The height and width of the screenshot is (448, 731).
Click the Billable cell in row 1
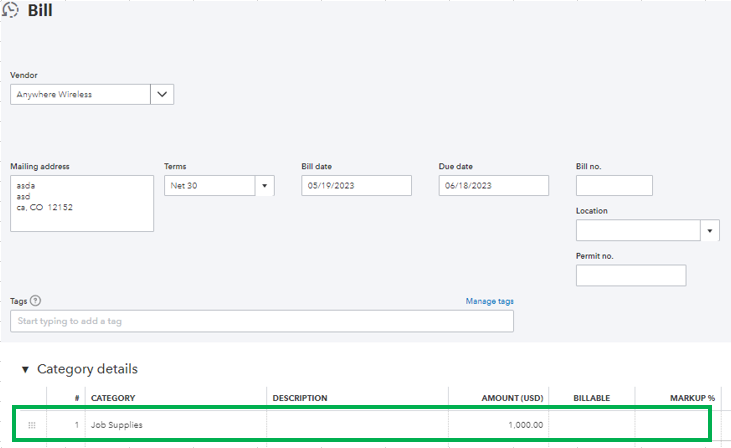[x=592, y=425]
